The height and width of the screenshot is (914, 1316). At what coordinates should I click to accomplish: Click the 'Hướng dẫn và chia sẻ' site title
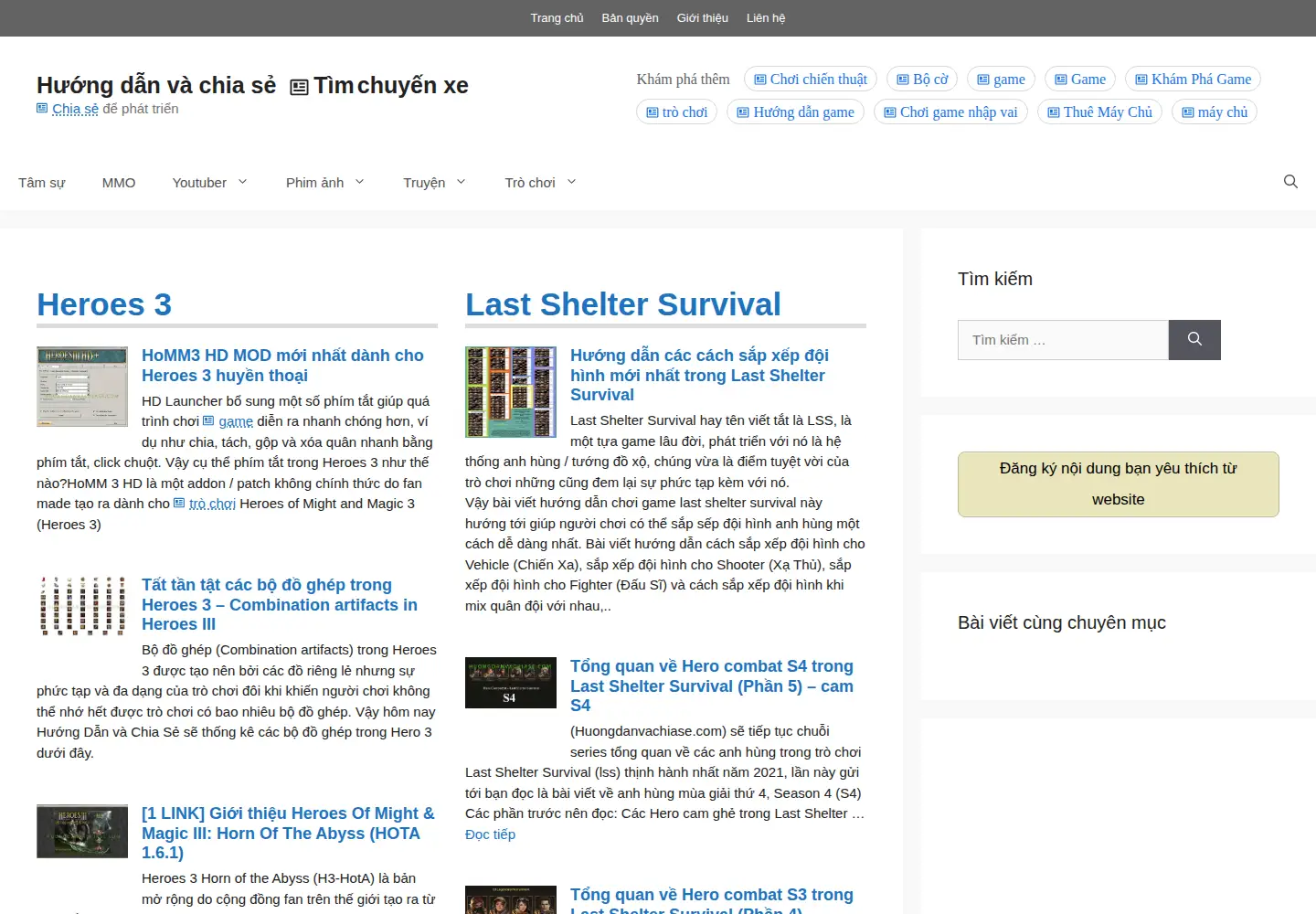pyautogui.click(x=156, y=86)
